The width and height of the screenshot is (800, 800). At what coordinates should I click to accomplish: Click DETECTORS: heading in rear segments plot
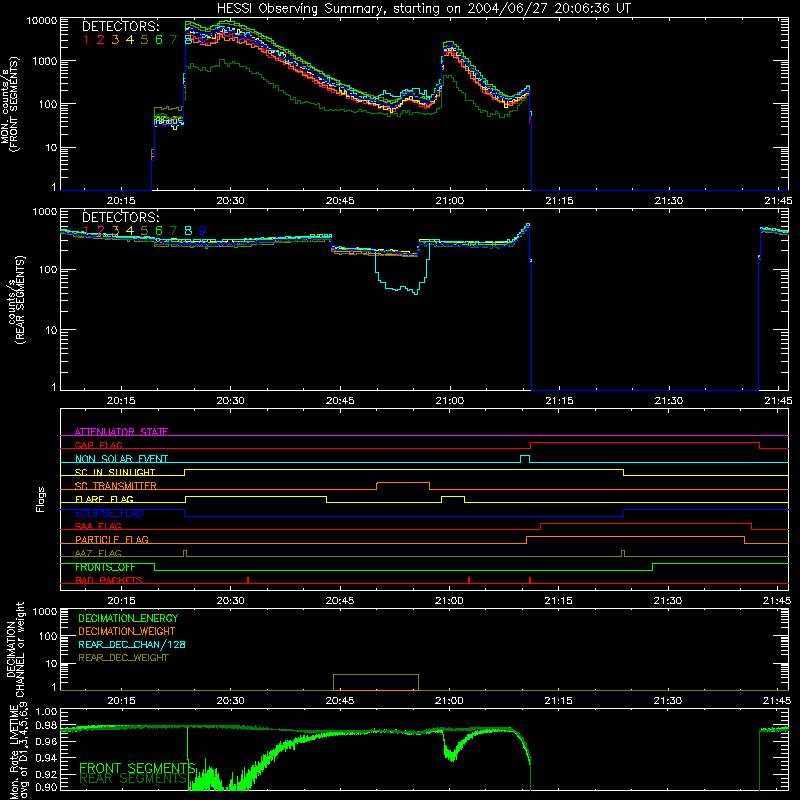pyautogui.click(x=120, y=217)
